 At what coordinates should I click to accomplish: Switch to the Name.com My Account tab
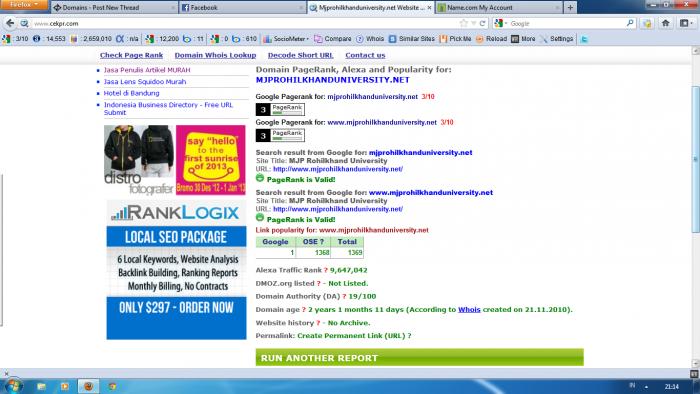[499, 8]
